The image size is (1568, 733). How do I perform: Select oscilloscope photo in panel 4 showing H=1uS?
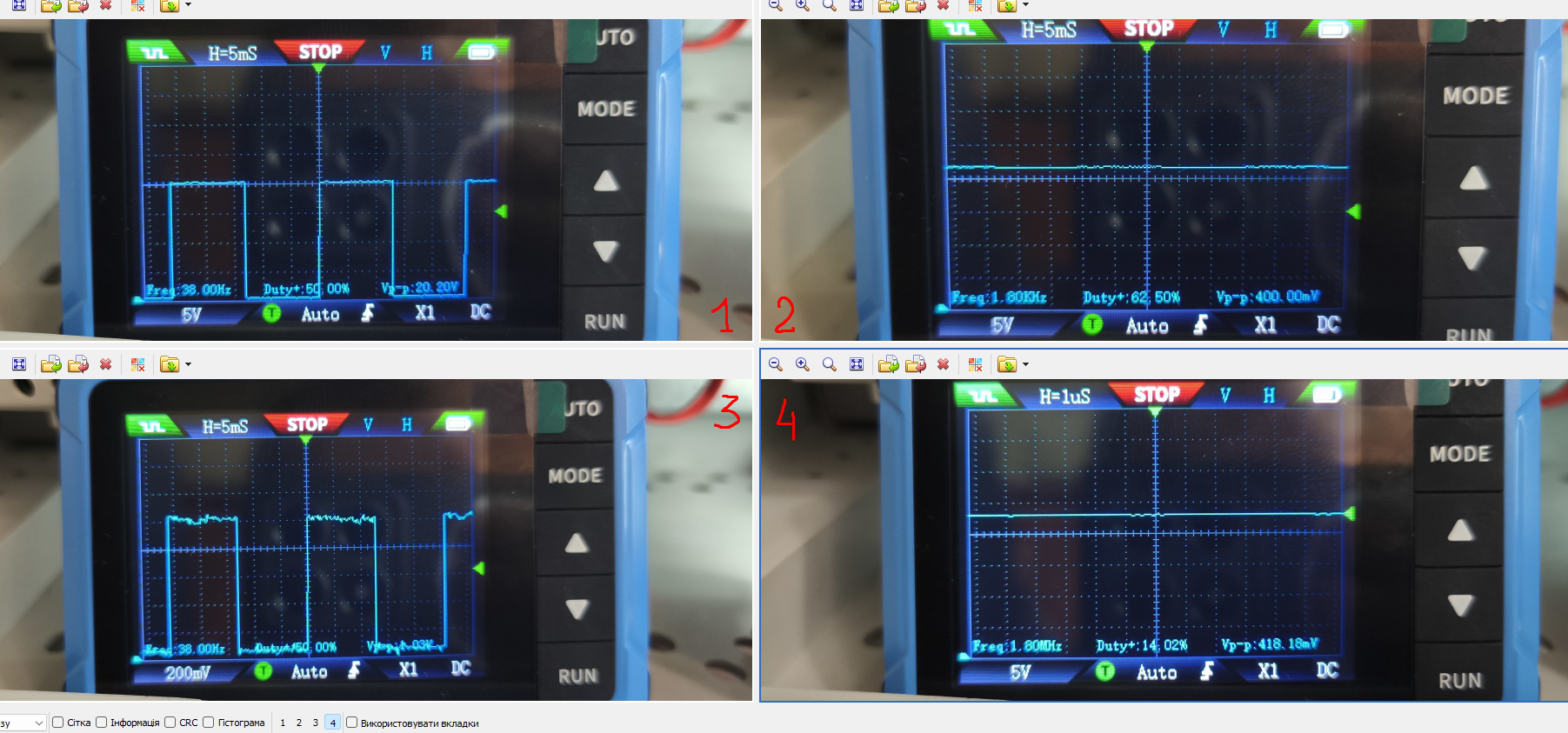1164,540
